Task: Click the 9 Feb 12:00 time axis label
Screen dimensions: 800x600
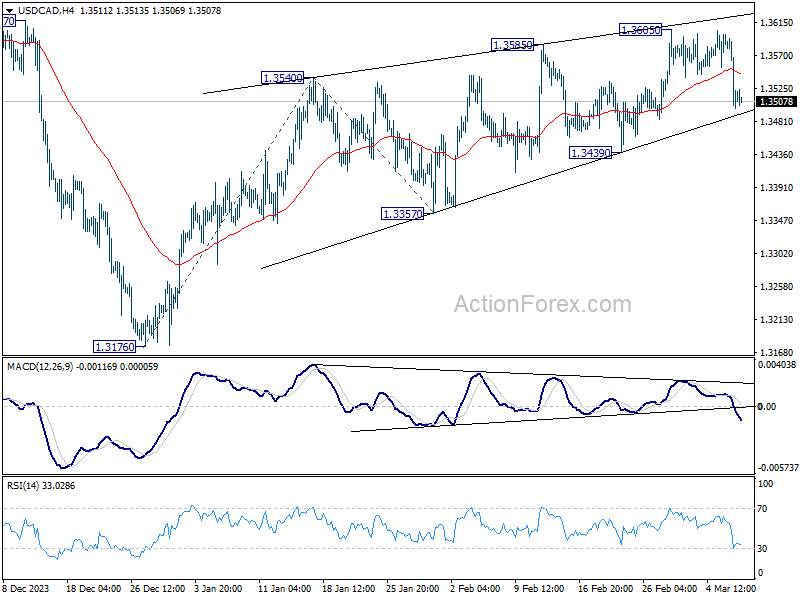Action: [x=539, y=588]
